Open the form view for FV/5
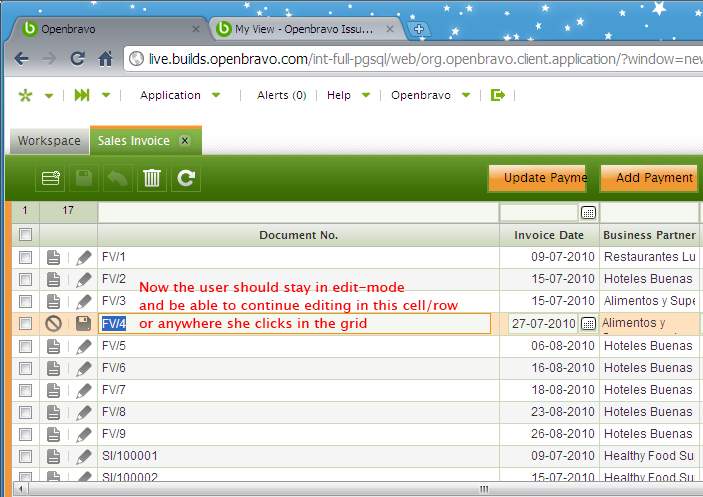703x497 pixels. pyautogui.click(x=53, y=346)
